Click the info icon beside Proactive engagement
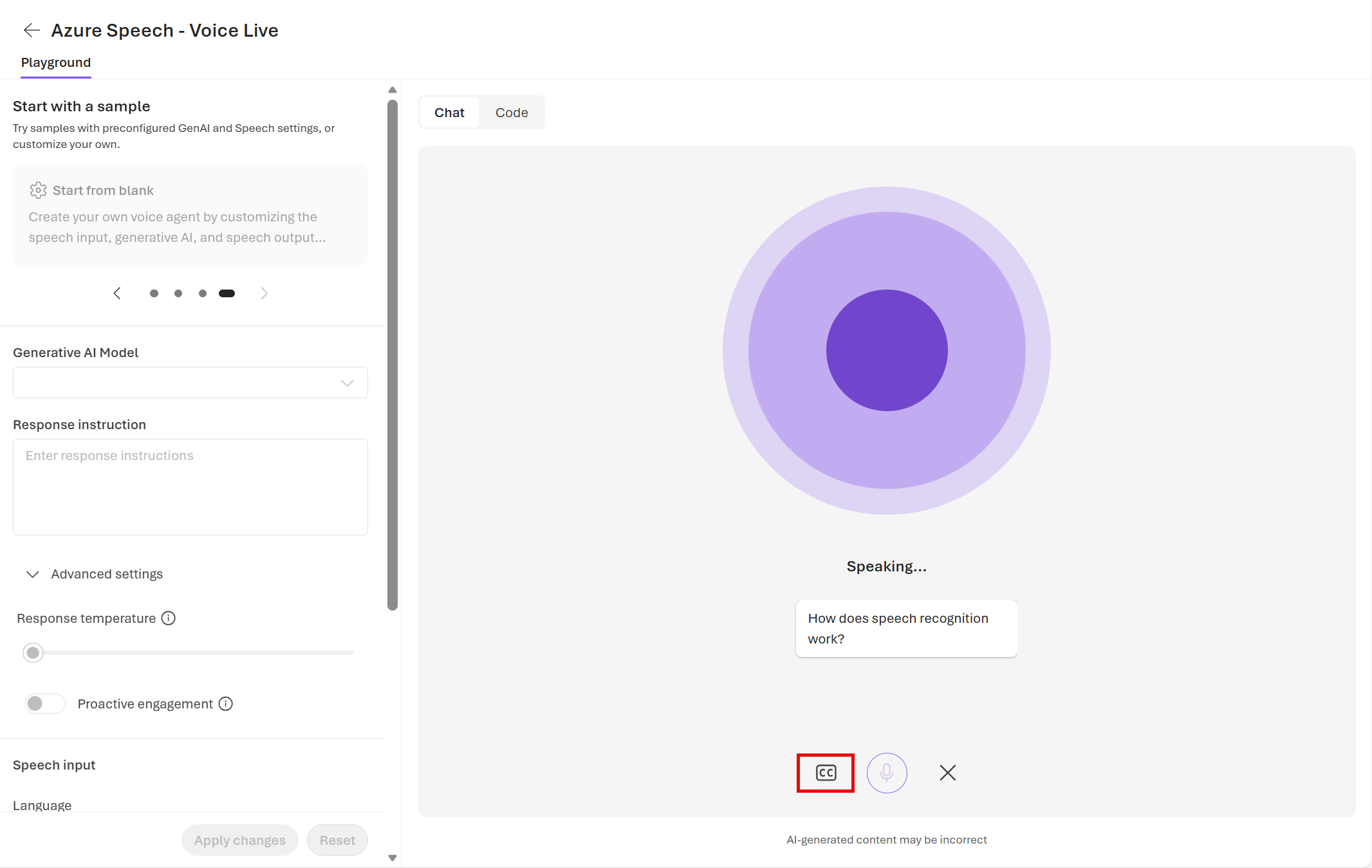The height and width of the screenshot is (868, 1372). click(226, 704)
